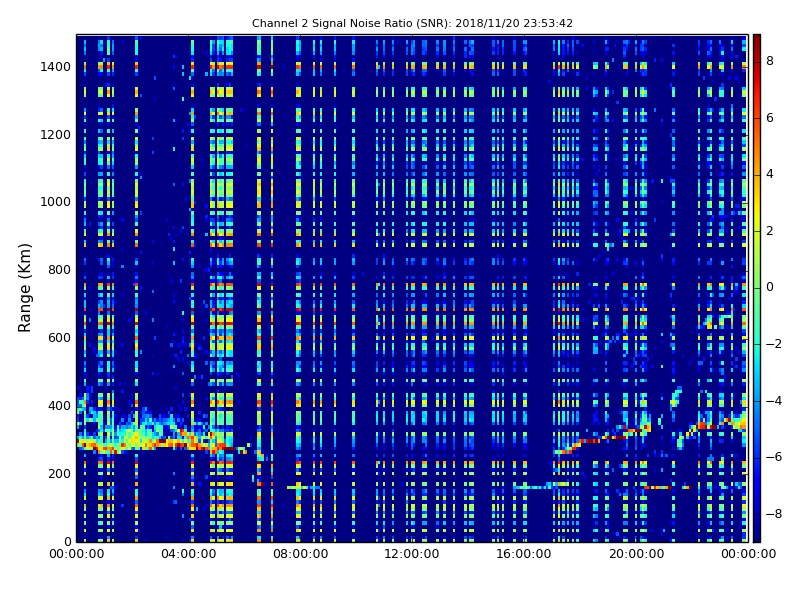Click the 0 range tick label
The height and width of the screenshot is (600, 800).
67,541
